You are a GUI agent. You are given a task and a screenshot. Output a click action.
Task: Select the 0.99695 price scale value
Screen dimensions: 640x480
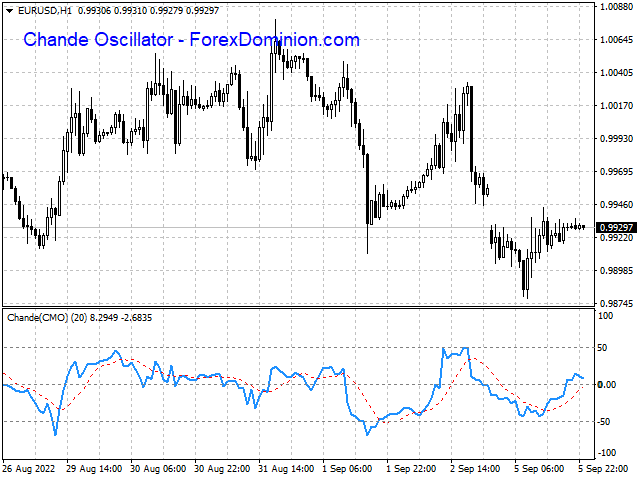pos(616,171)
